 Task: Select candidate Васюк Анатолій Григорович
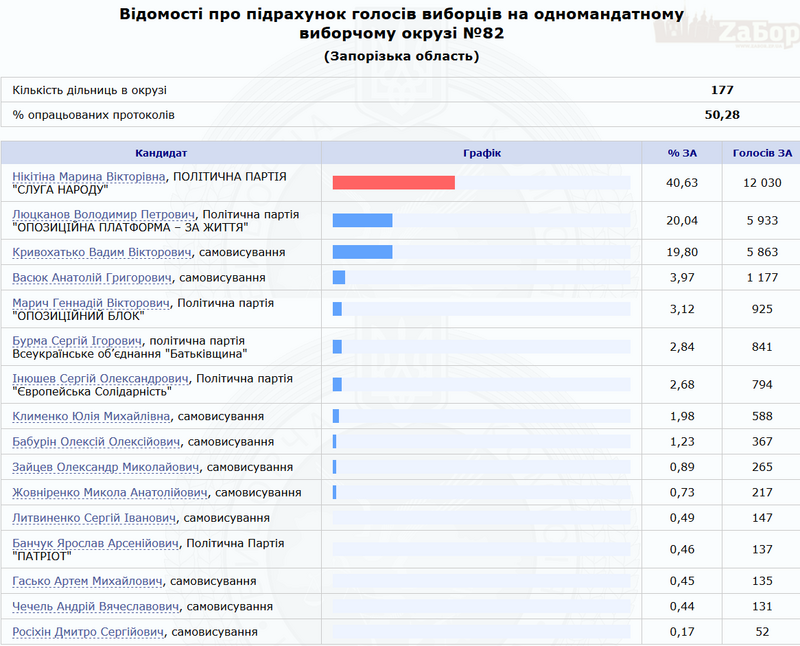coord(93,277)
